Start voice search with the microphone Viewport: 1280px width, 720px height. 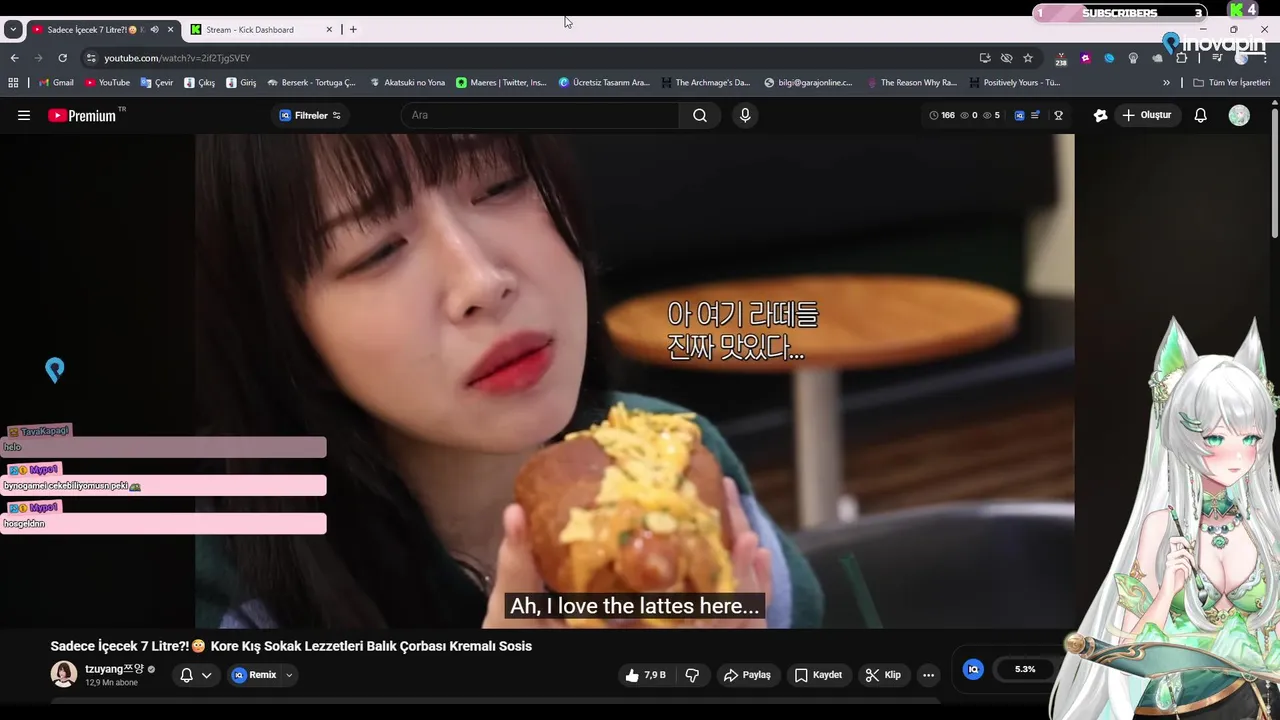pos(745,115)
